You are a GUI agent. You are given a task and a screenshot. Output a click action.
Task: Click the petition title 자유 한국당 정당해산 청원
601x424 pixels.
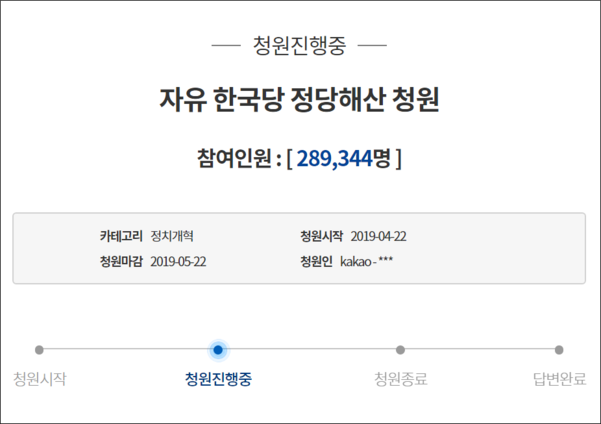(299, 100)
